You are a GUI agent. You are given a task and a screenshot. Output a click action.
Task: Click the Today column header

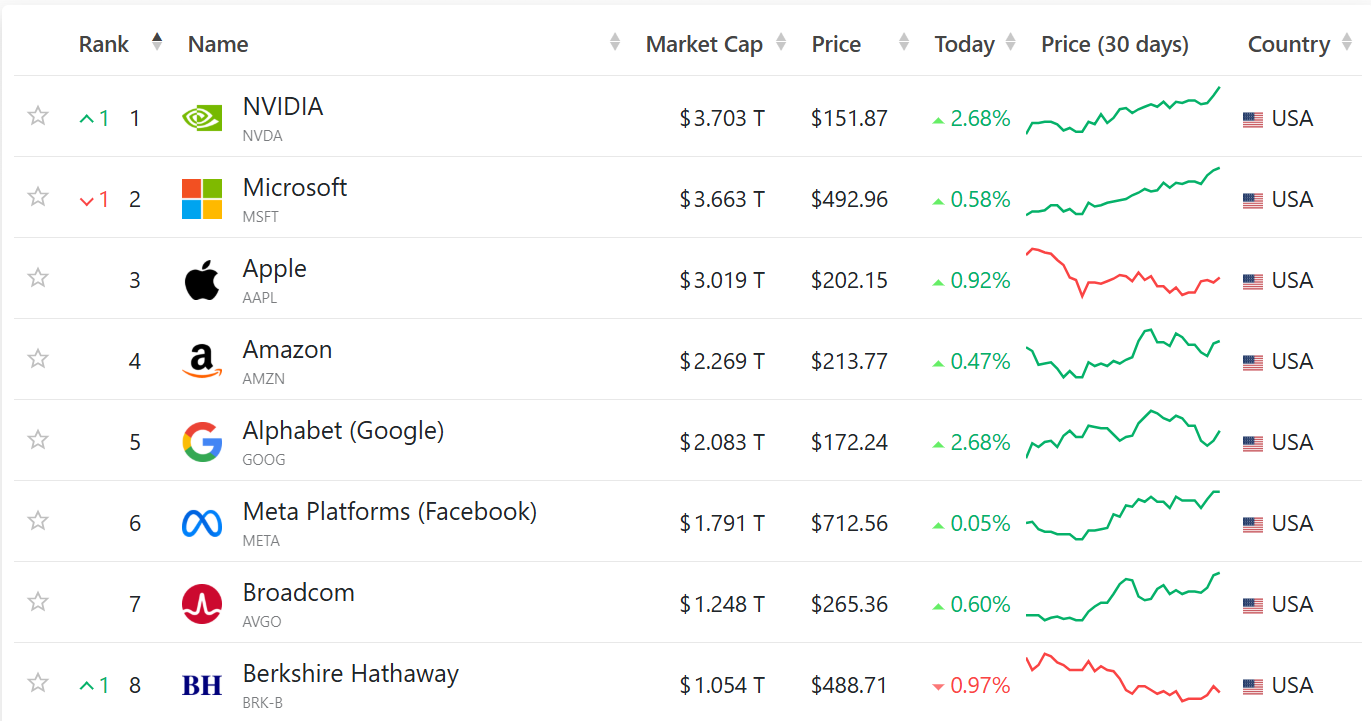coord(964,44)
